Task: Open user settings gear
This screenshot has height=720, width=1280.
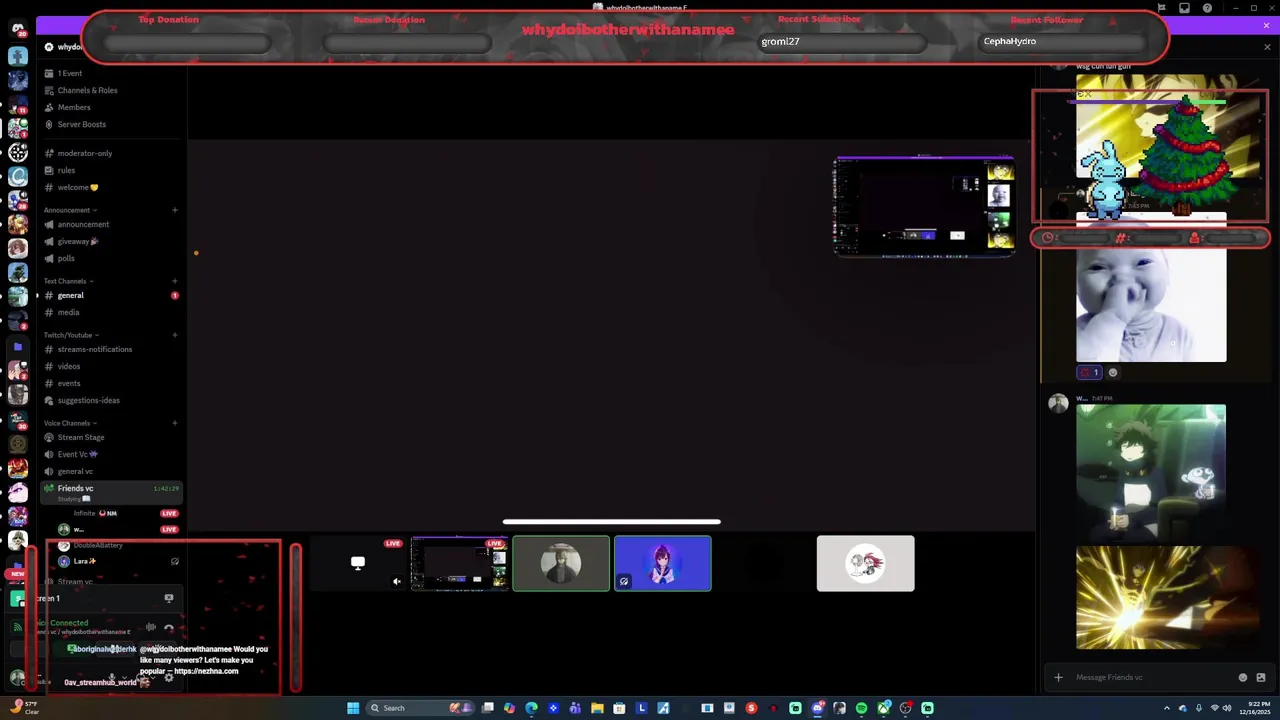Action: [x=168, y=677]
